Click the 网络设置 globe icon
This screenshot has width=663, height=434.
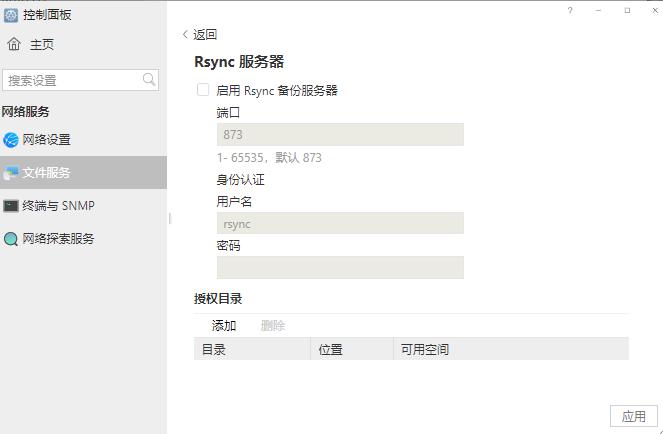[x=11, y=140]
